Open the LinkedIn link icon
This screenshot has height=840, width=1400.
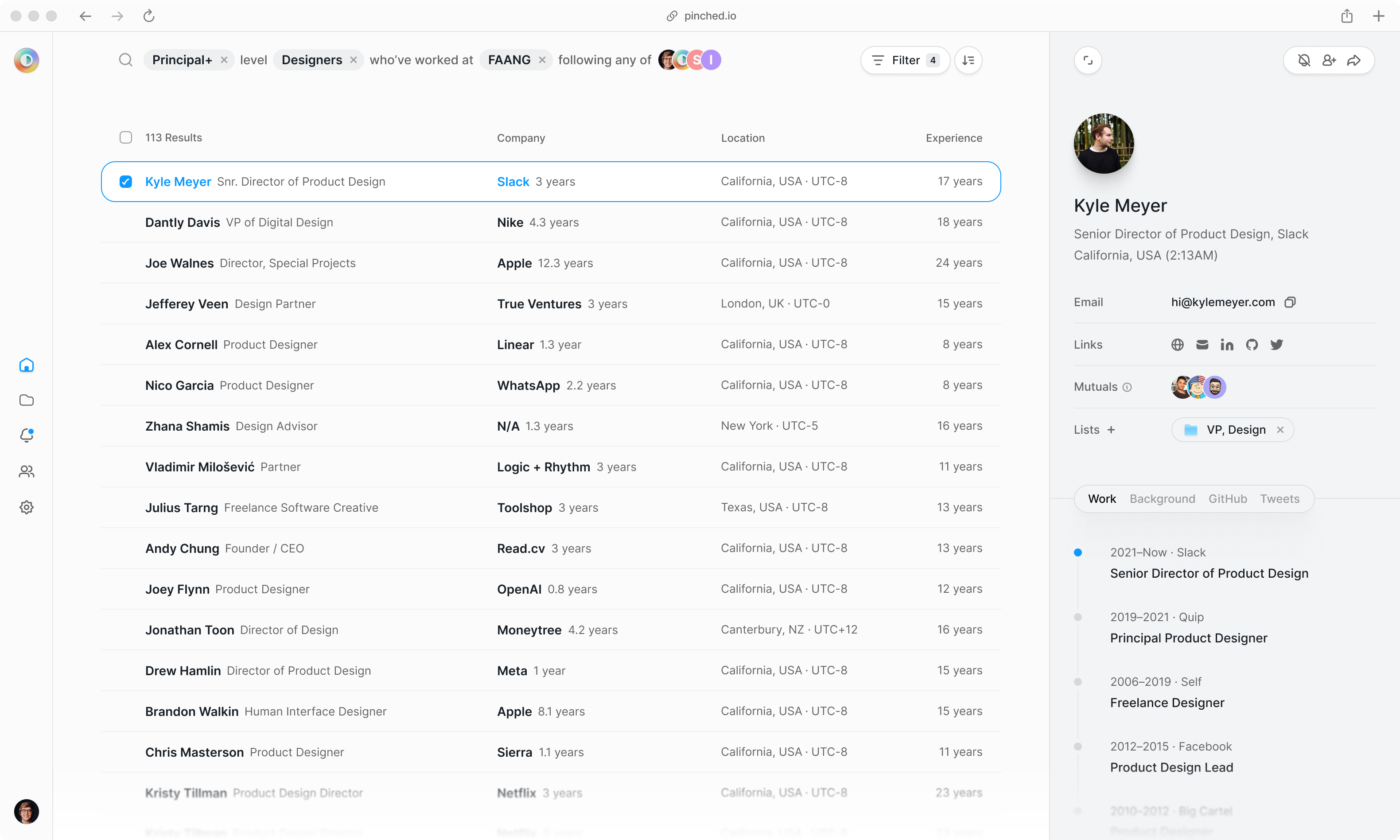(1227, 345)
